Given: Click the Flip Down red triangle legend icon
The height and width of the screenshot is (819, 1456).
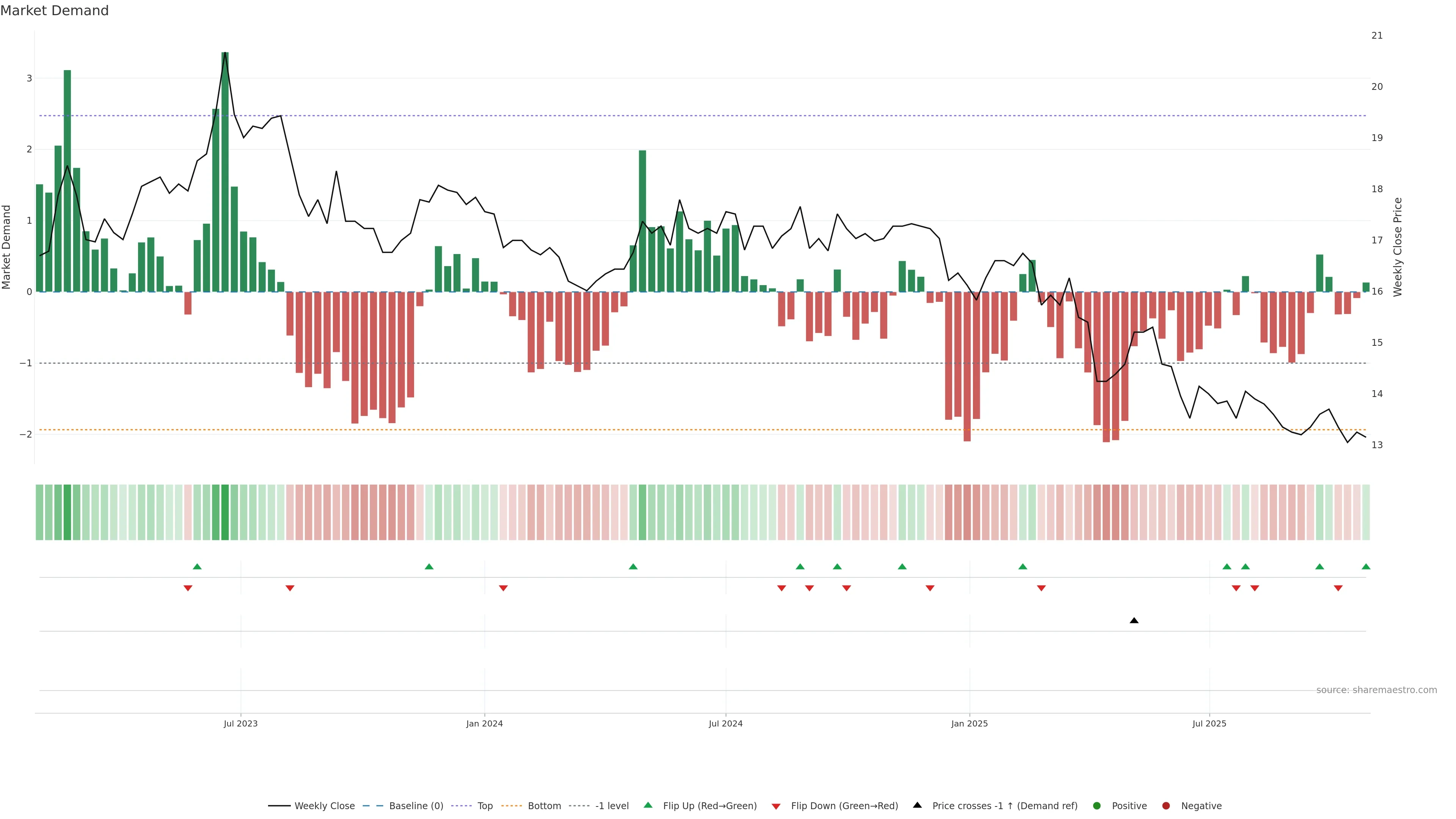Looking at the screenshot, I should (776, 806).
